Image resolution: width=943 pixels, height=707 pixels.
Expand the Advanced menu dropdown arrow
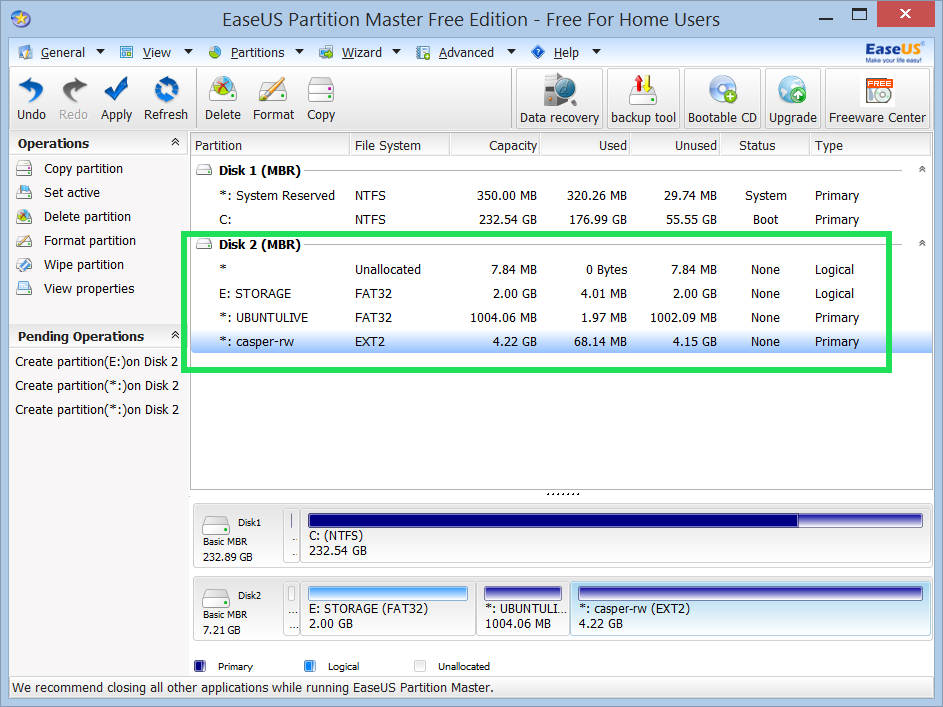pos(511,52)
